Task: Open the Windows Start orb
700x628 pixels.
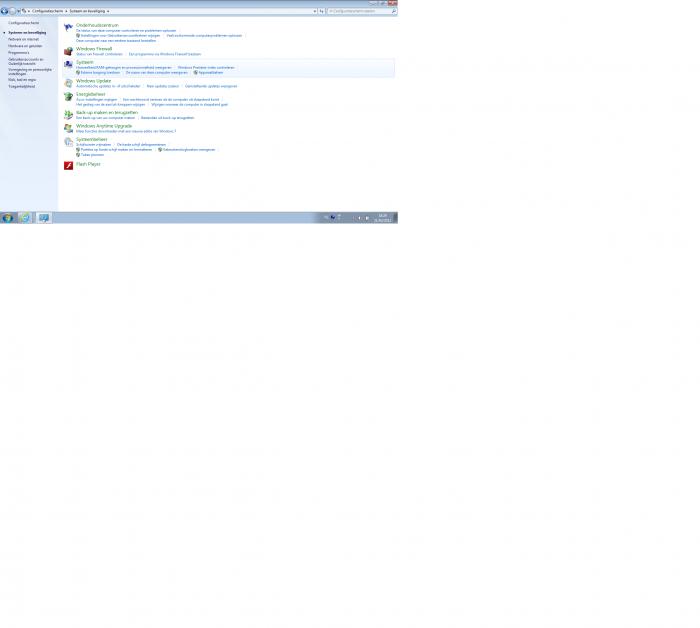Action: pos(7,218)
